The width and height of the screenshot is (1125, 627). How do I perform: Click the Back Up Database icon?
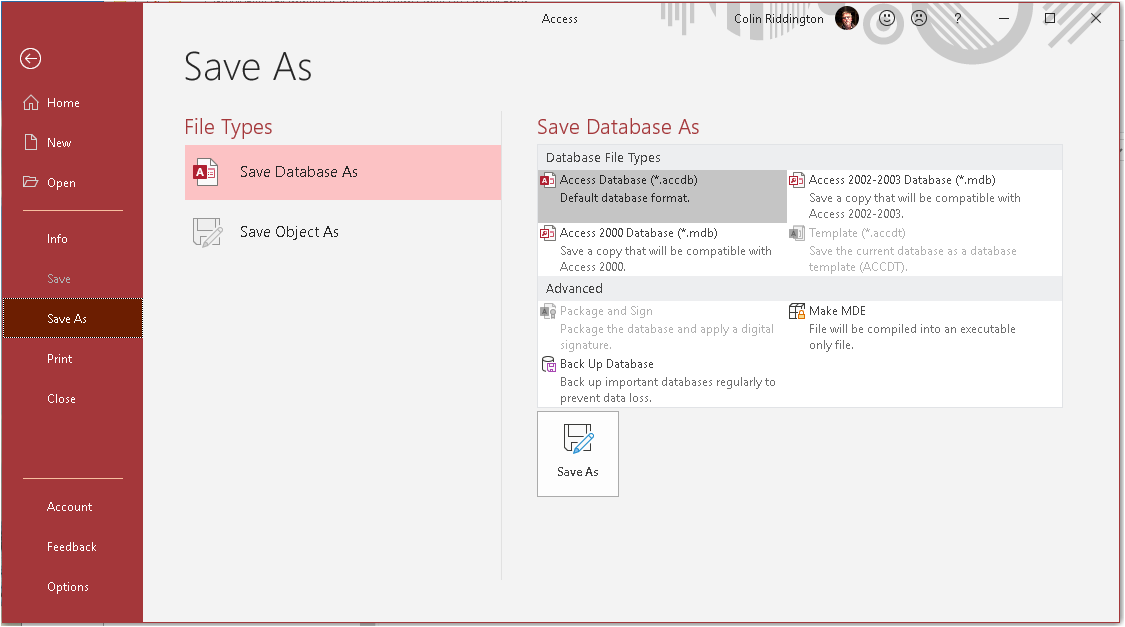(x=548, y=364)
